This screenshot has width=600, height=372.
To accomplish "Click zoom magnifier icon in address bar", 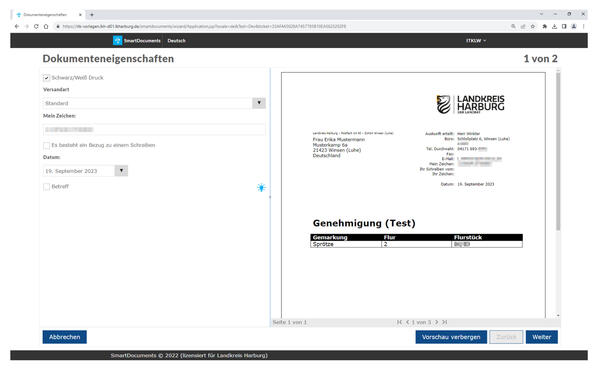I will 513,26.
